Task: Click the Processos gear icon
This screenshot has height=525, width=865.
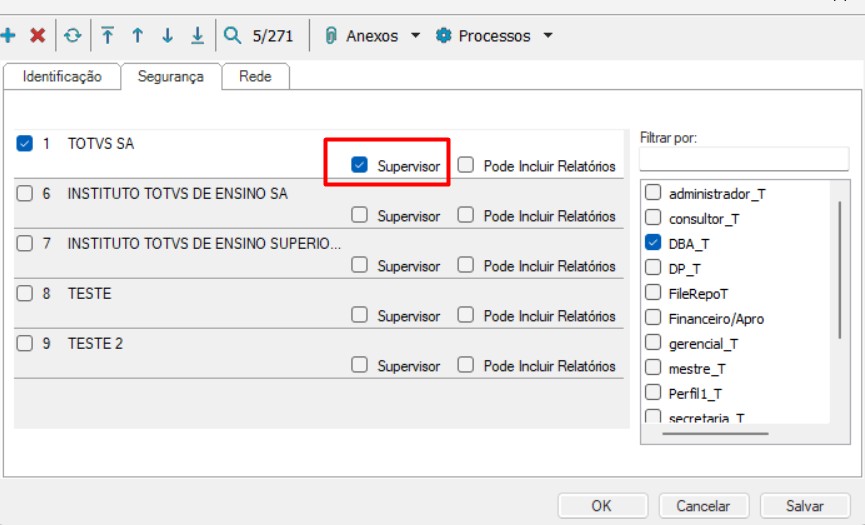Action: (x=444, y=36)
